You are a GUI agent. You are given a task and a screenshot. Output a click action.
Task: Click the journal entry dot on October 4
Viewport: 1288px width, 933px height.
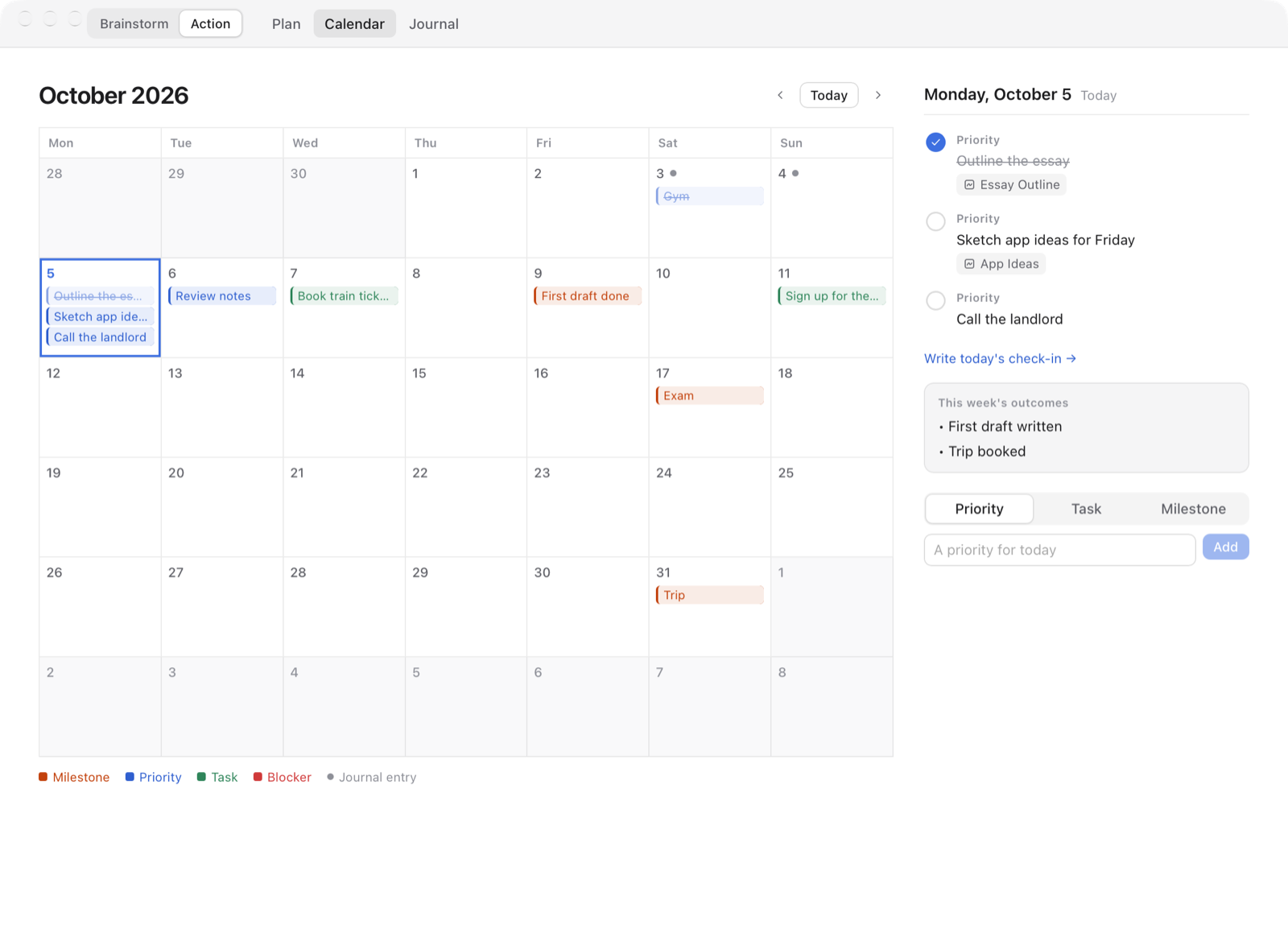[795, 173]
